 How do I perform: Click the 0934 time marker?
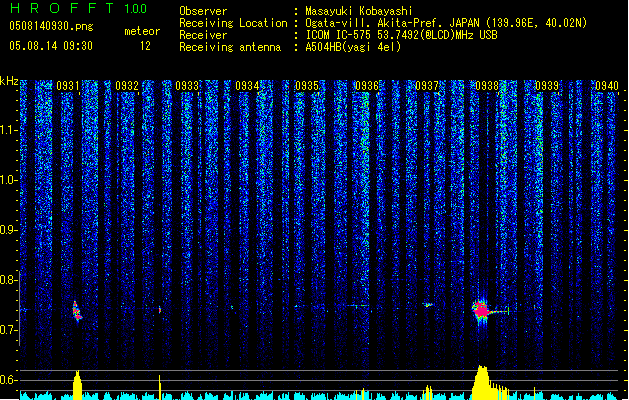[x=247, y=85]
